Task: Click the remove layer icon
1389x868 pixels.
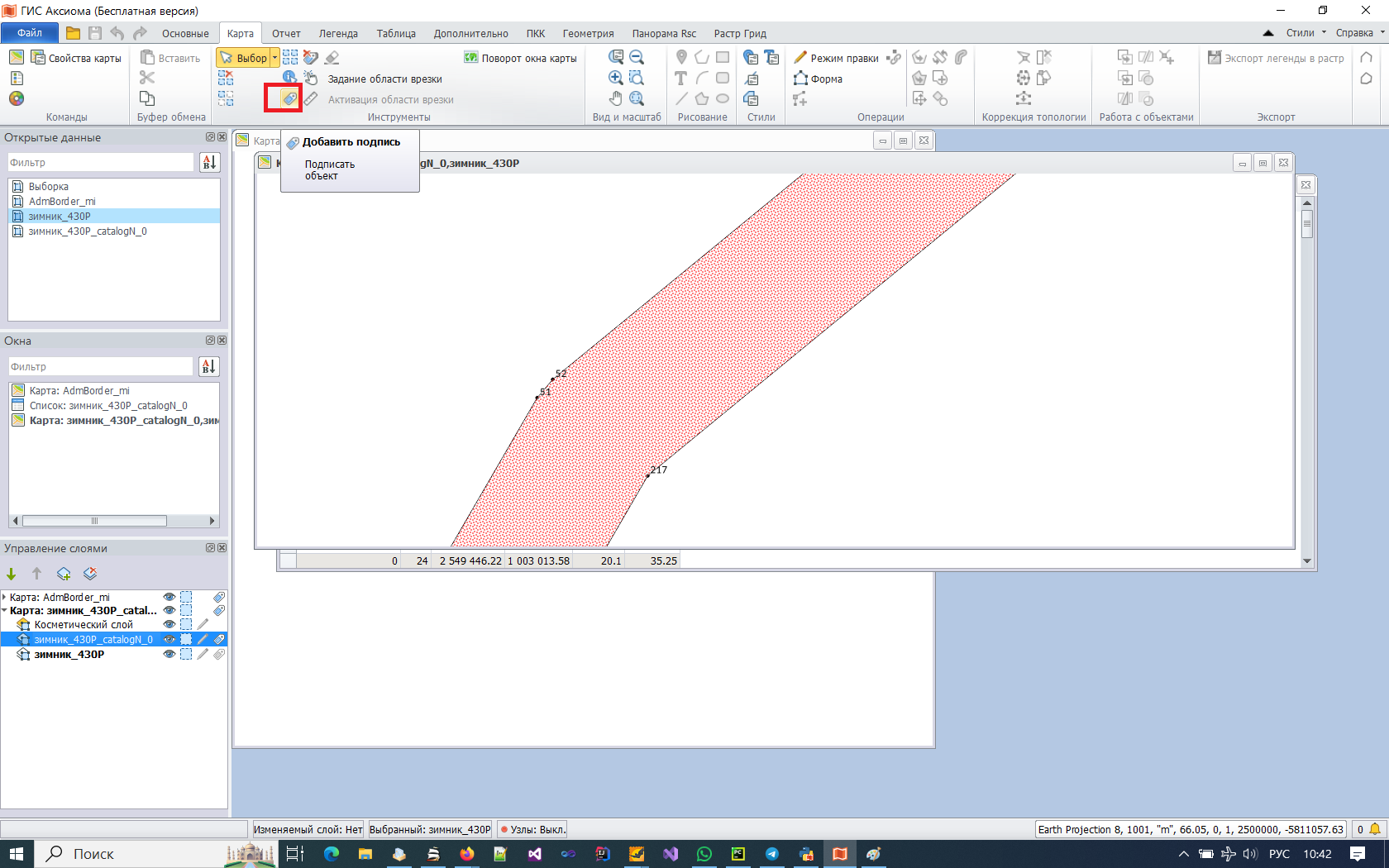Action: pyautogui.click(x=90, y=574)
